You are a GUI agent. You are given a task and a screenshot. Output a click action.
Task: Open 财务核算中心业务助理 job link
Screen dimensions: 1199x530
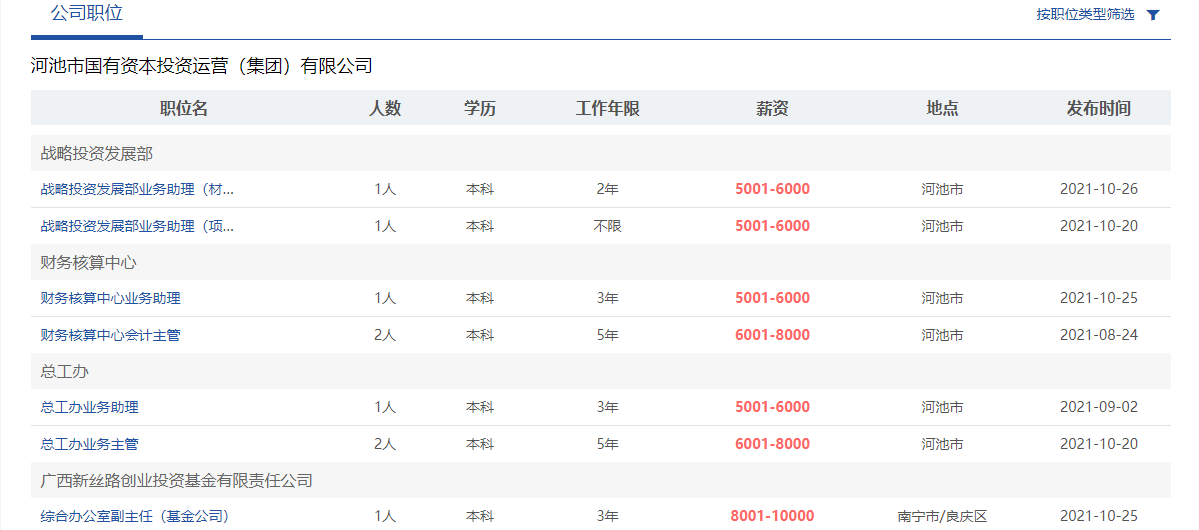(111, 298)
